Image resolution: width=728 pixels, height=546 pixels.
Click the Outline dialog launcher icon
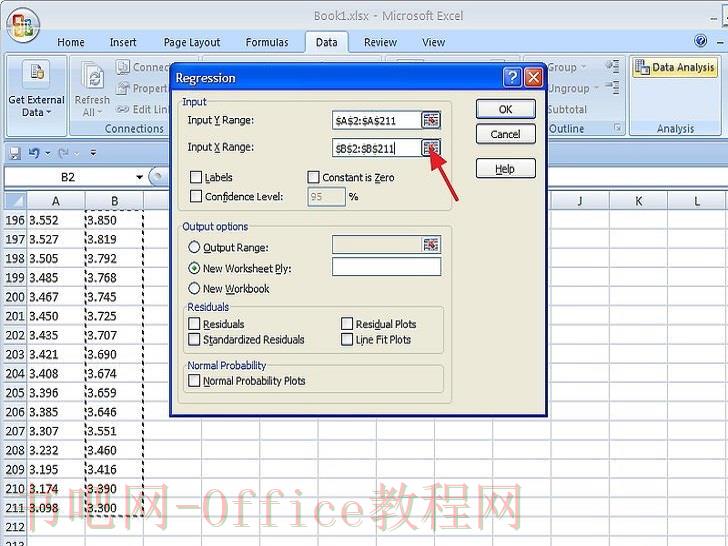click(x=618, y=127)
